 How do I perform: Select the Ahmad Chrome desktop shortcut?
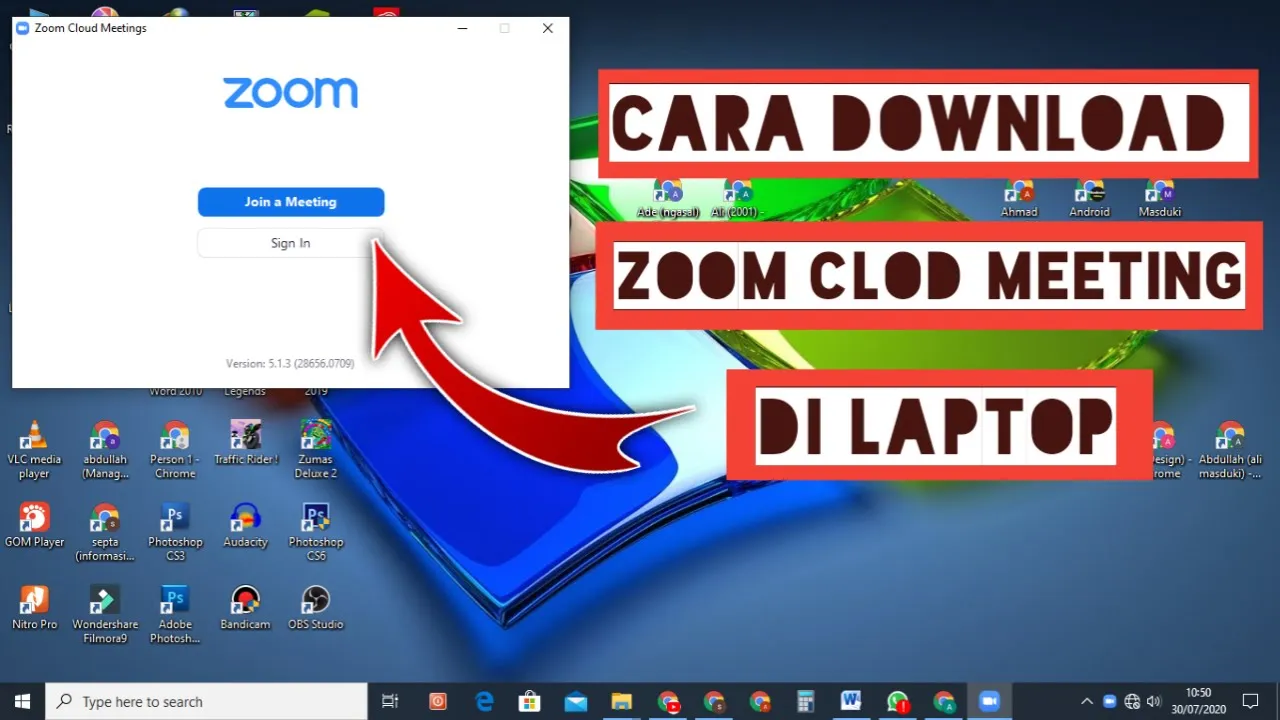coord(1020,198)
